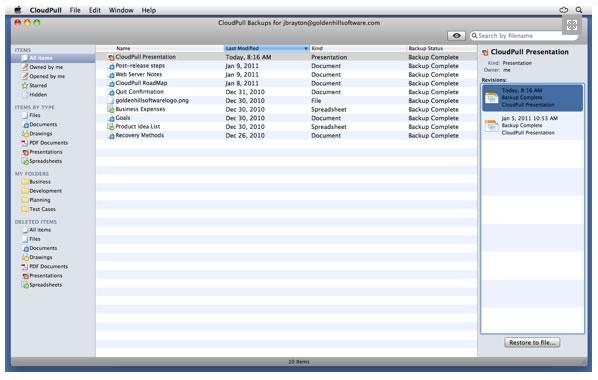This screenshot has width=598, height=380.
Task: Open the CloudPull application menu
Action: point(45,10)
